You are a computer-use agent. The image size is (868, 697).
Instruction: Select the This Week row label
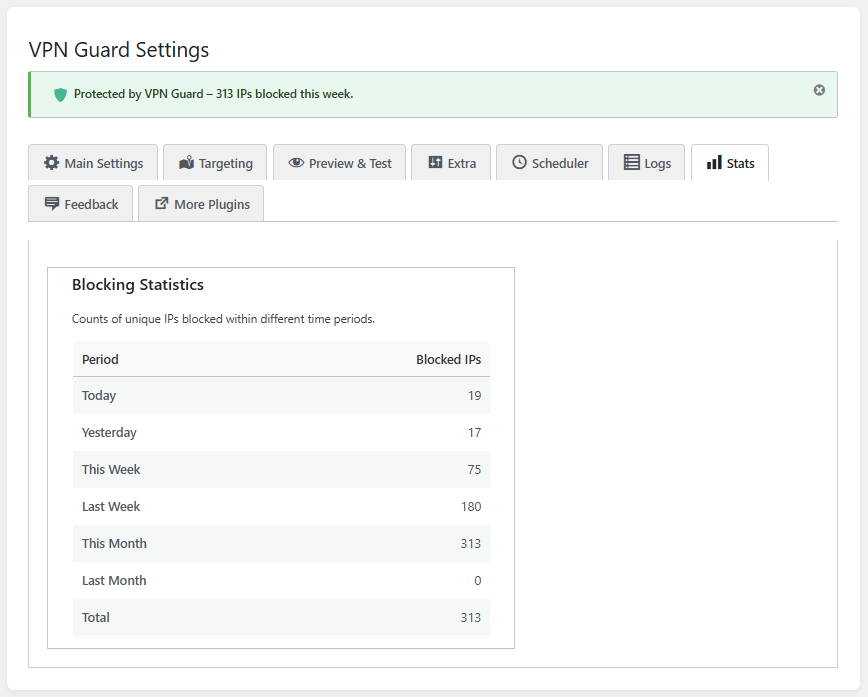pyautogui.click(x=111, y=469)
